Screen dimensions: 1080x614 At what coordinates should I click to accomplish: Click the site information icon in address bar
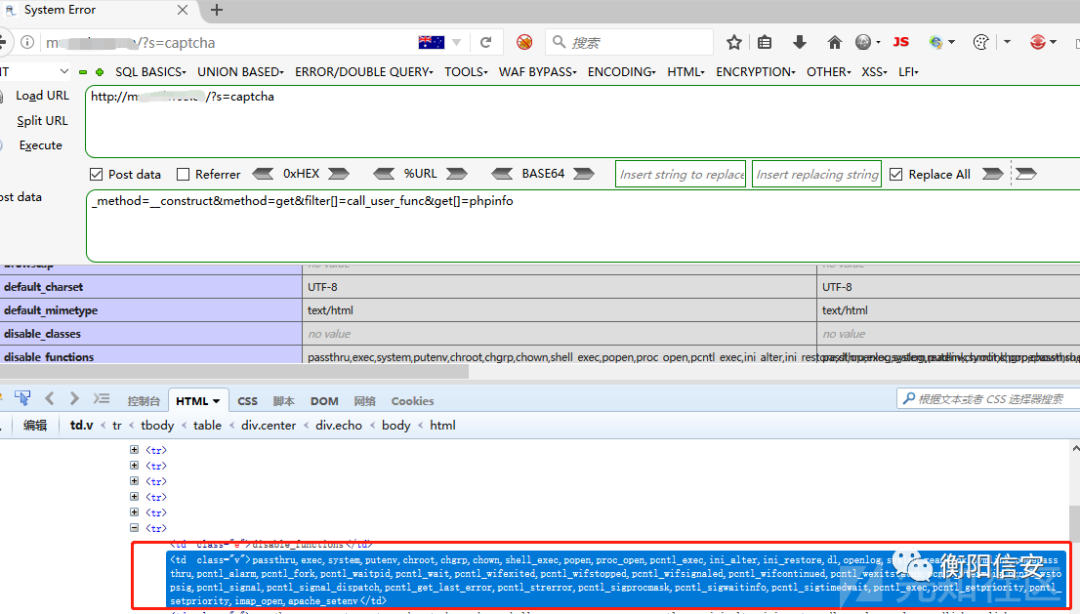click(x=27, y=42)
